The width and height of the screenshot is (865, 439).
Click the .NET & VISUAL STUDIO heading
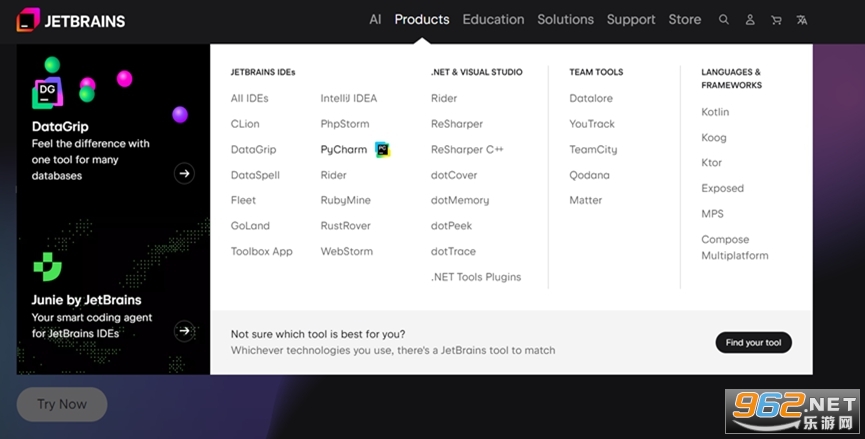pyautogui.click(x=477, y=72)
